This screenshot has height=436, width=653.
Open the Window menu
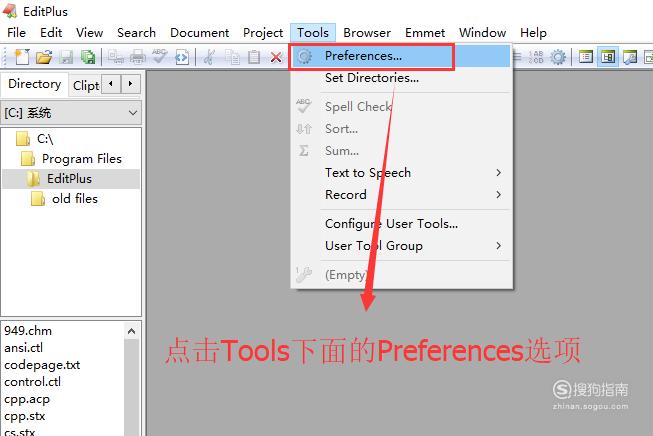coord(482,32)
